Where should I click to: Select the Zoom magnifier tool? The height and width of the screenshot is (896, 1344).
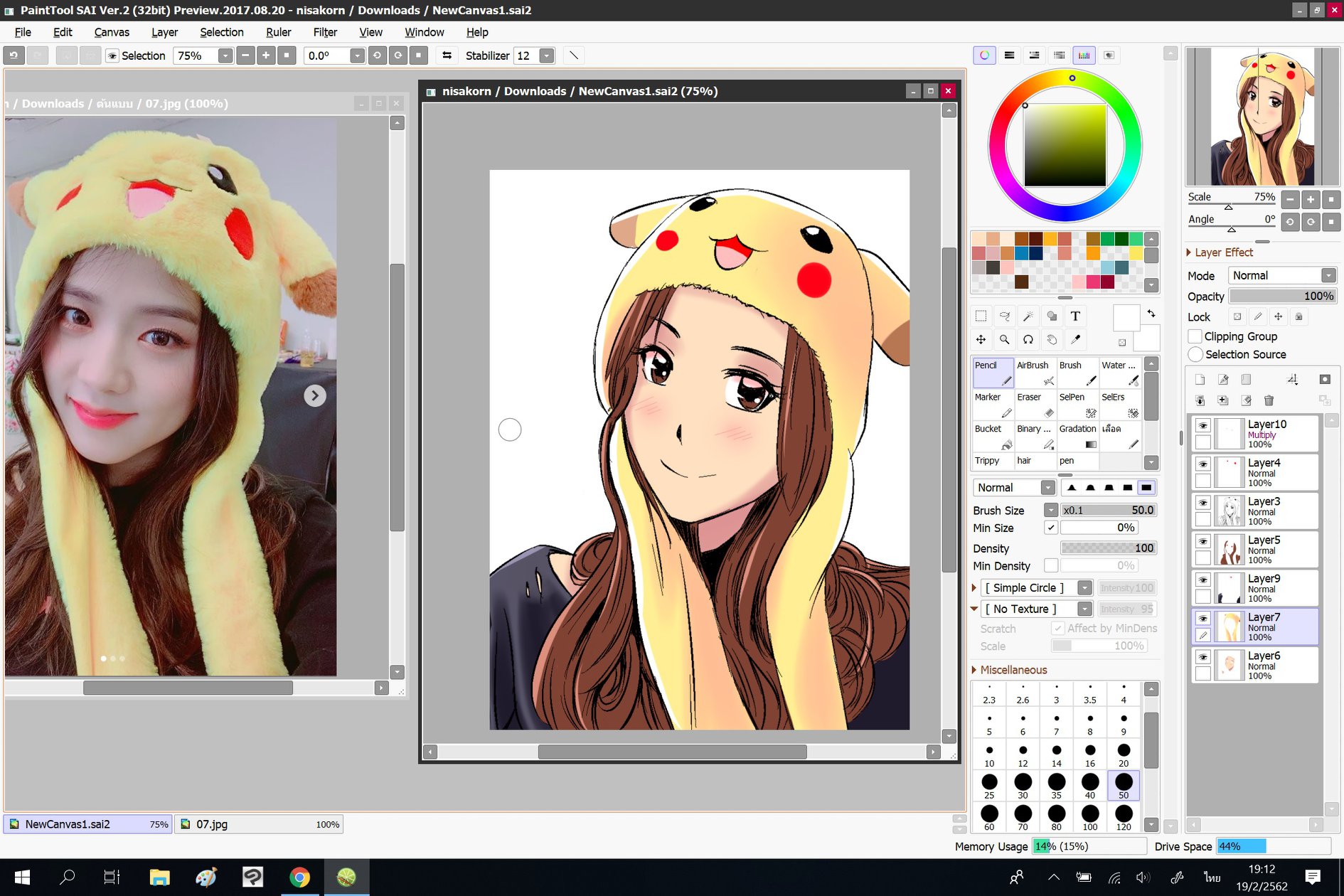1005,339
